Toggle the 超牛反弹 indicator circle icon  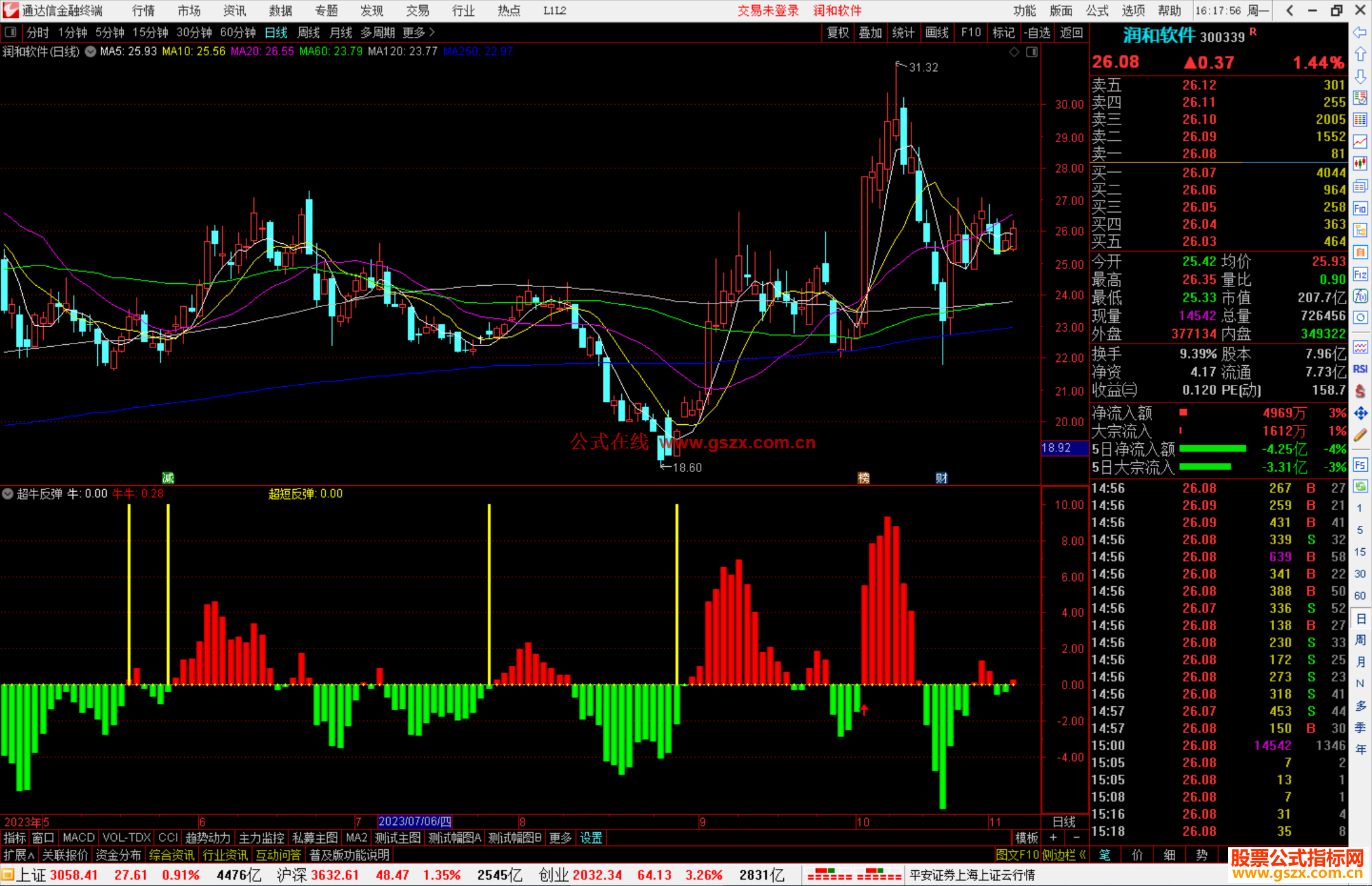[x=8, y=493]
